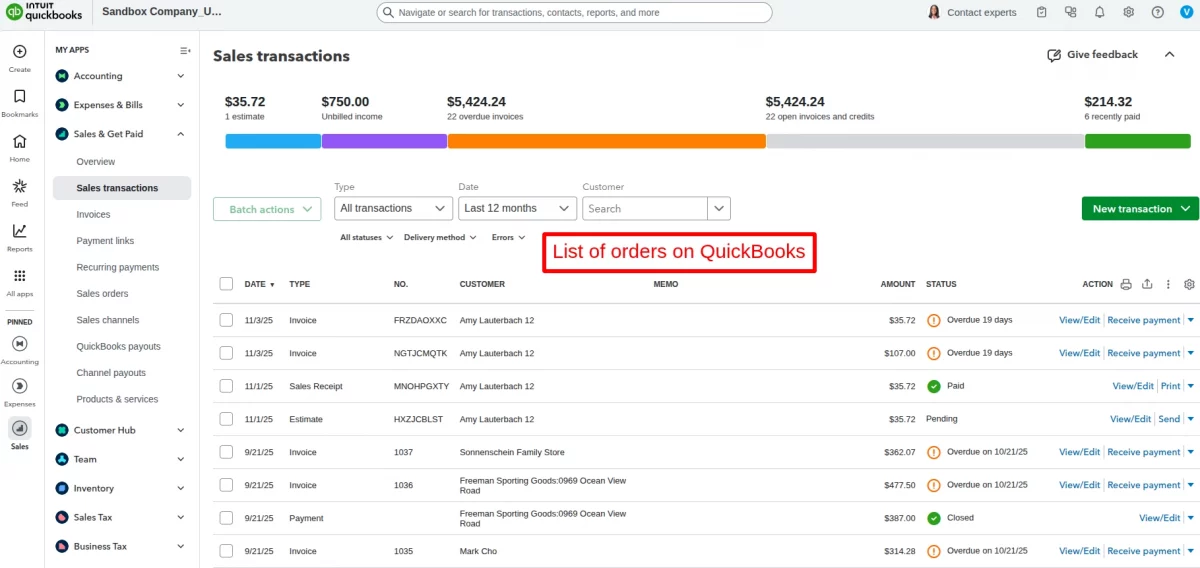Check the box for invoice 1035
Image resolution: width=1200 pixels, height=568 pixels.
tap(226, 551)
